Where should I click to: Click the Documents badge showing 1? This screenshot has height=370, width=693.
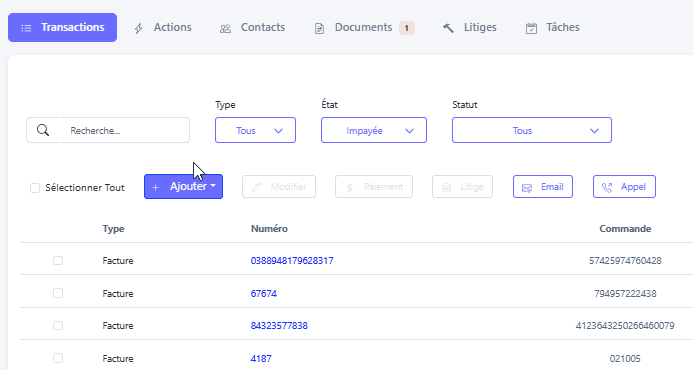407,28
